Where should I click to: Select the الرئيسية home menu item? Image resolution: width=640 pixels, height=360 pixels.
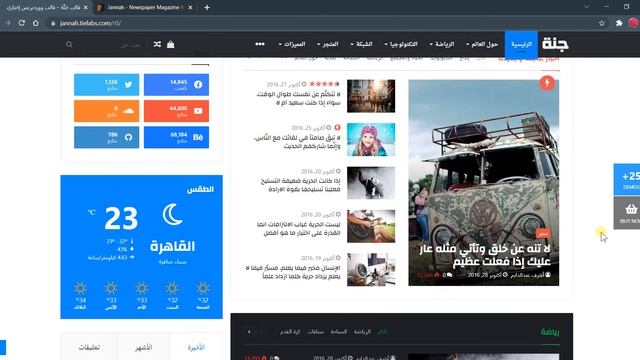(521, 44)
